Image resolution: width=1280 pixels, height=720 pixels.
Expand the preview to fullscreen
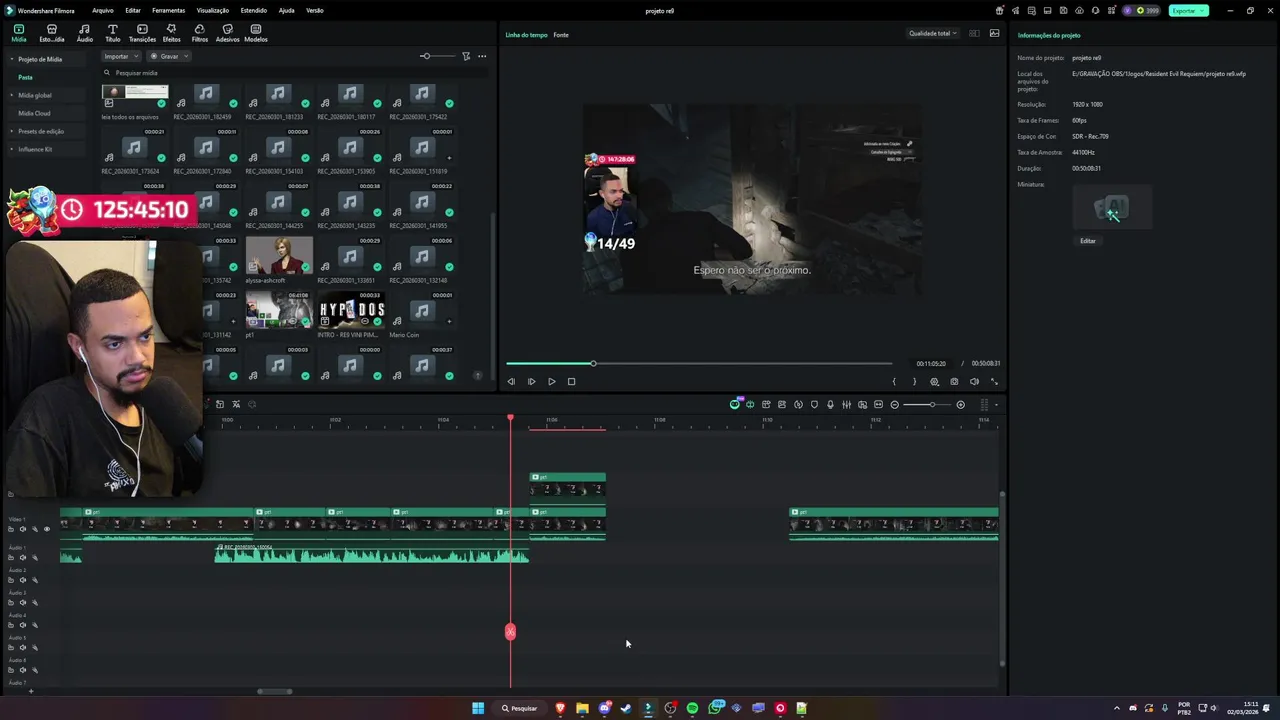coord(994,381)
